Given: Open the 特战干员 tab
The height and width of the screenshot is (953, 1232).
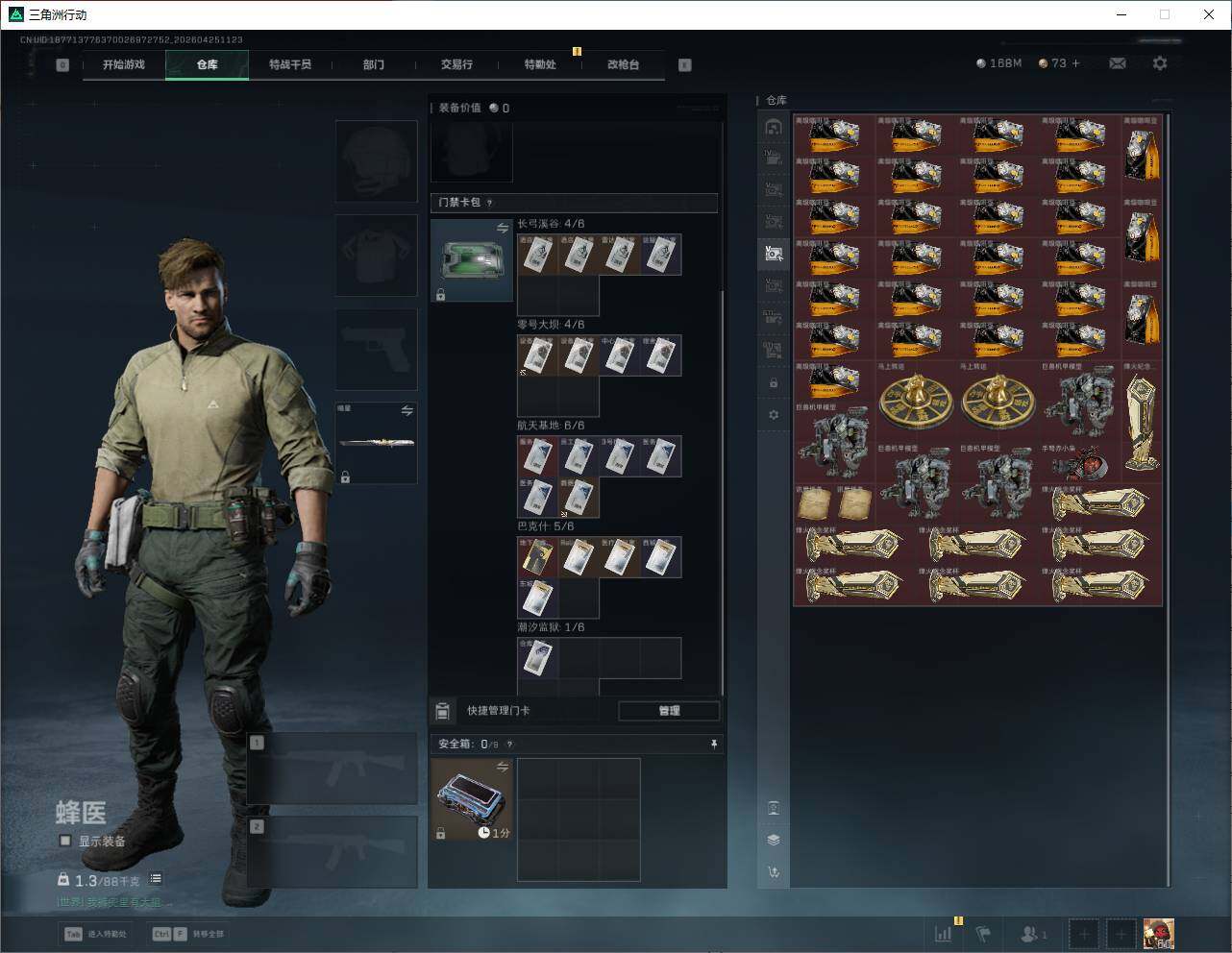Looking at the screenshot, I should point(290,64).
